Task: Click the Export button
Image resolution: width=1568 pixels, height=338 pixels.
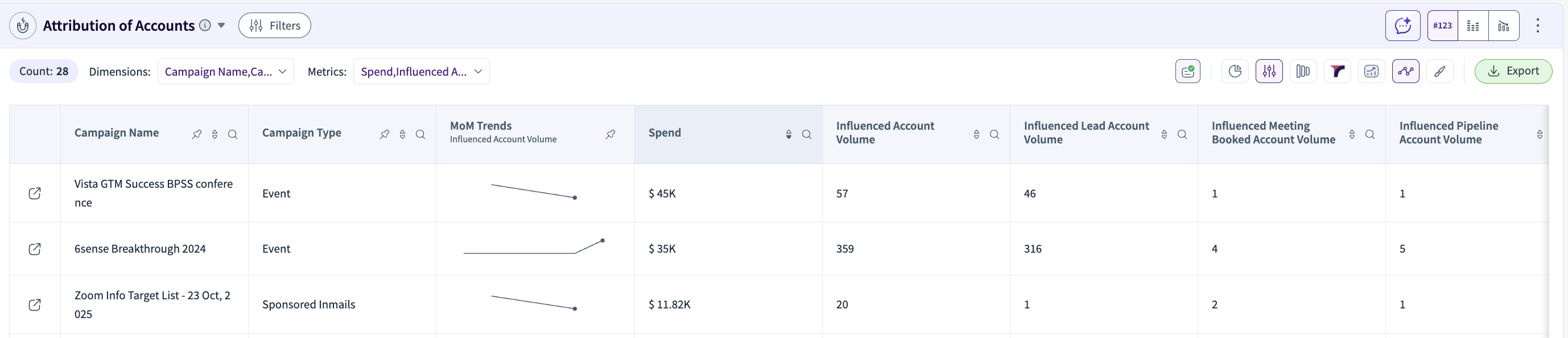Action: pyautogui.click(x=1513, y=71)
